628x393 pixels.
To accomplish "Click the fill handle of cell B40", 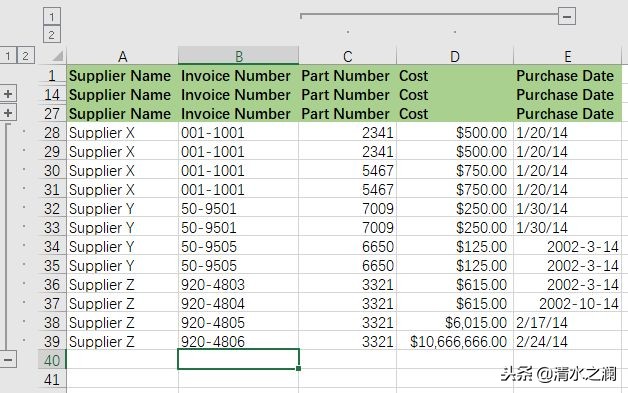I will [x=299, y=368].
